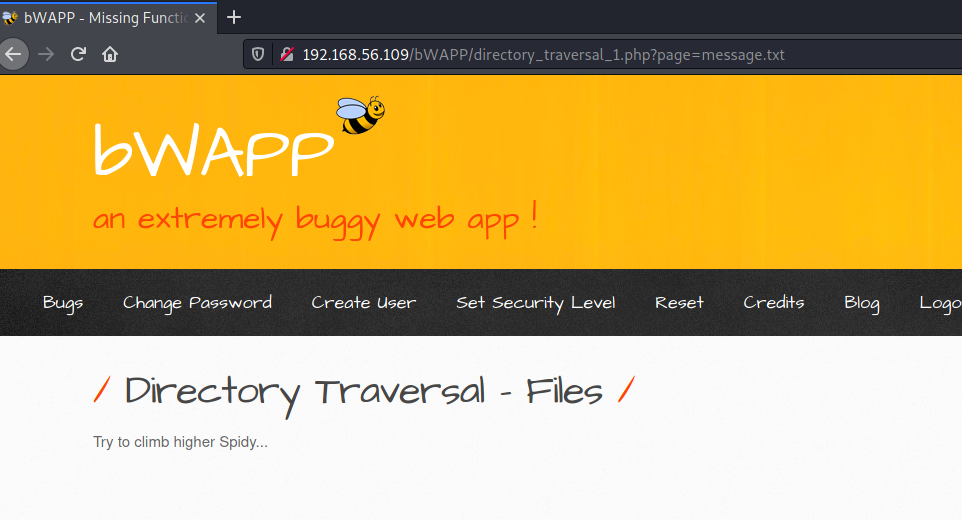962x520 pixels.
Task: Open the Credits page
Action: pos(774,302)
